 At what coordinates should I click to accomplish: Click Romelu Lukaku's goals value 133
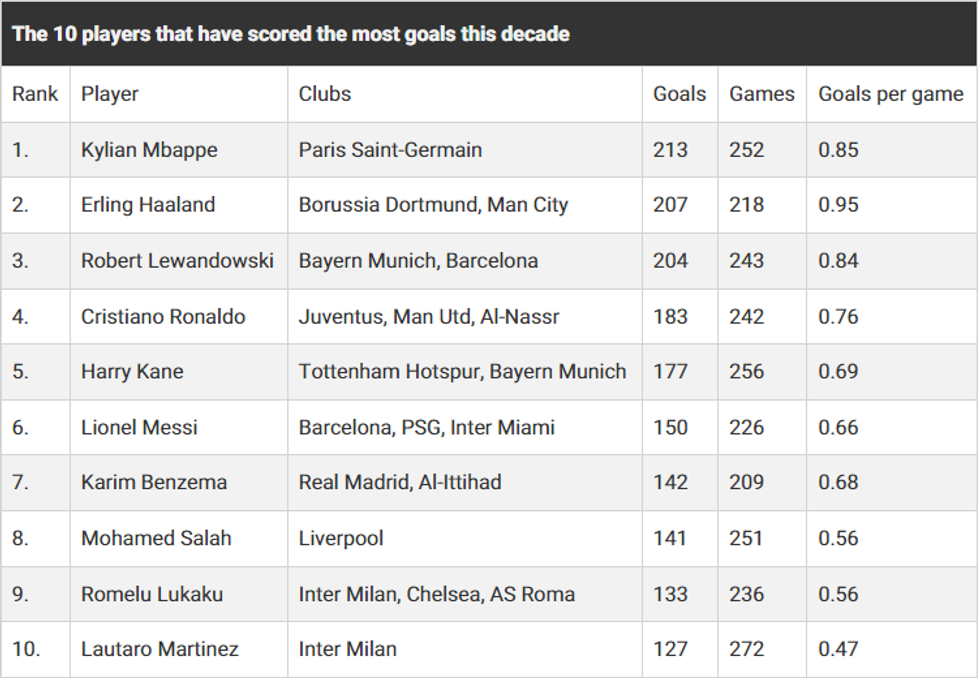(x=670, y=594)
